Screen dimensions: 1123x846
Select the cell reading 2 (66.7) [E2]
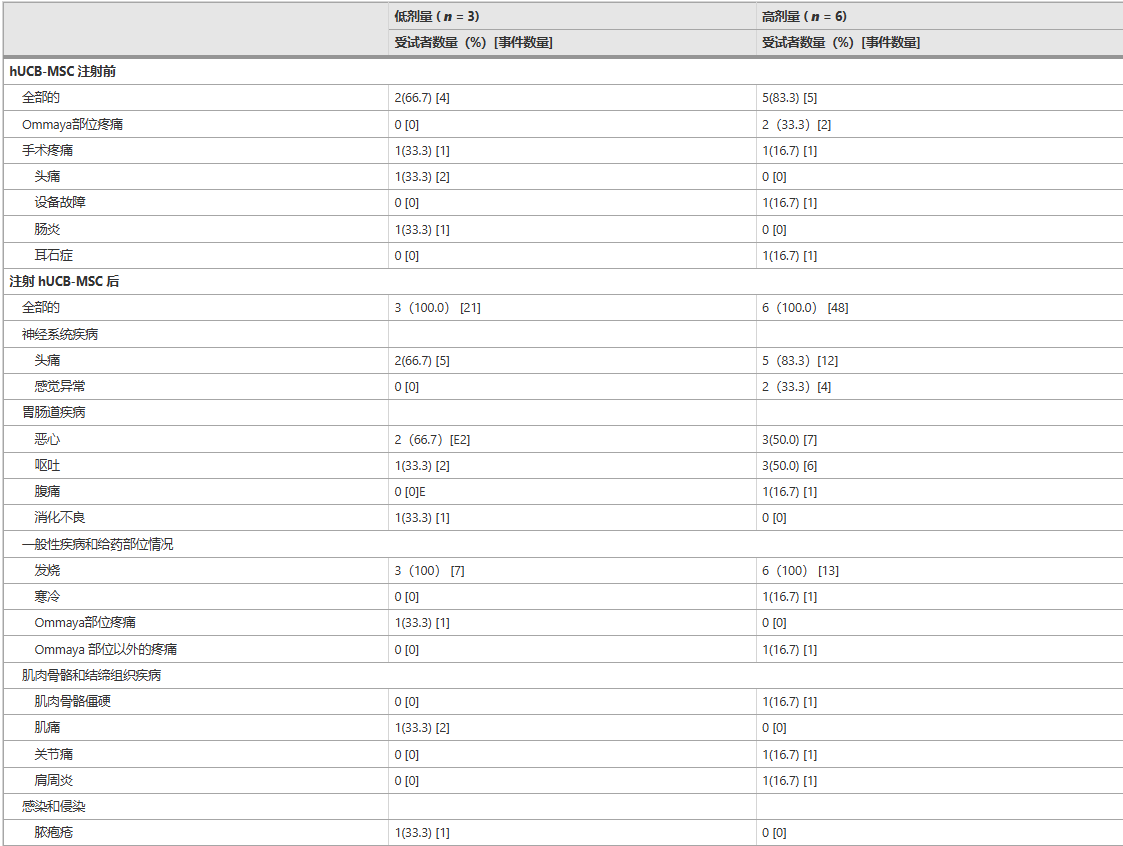coord(432,439)
